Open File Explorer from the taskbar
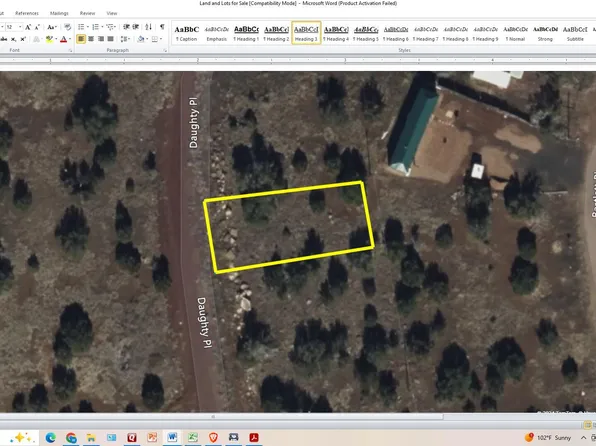596x446 pixels. [91, 438]
